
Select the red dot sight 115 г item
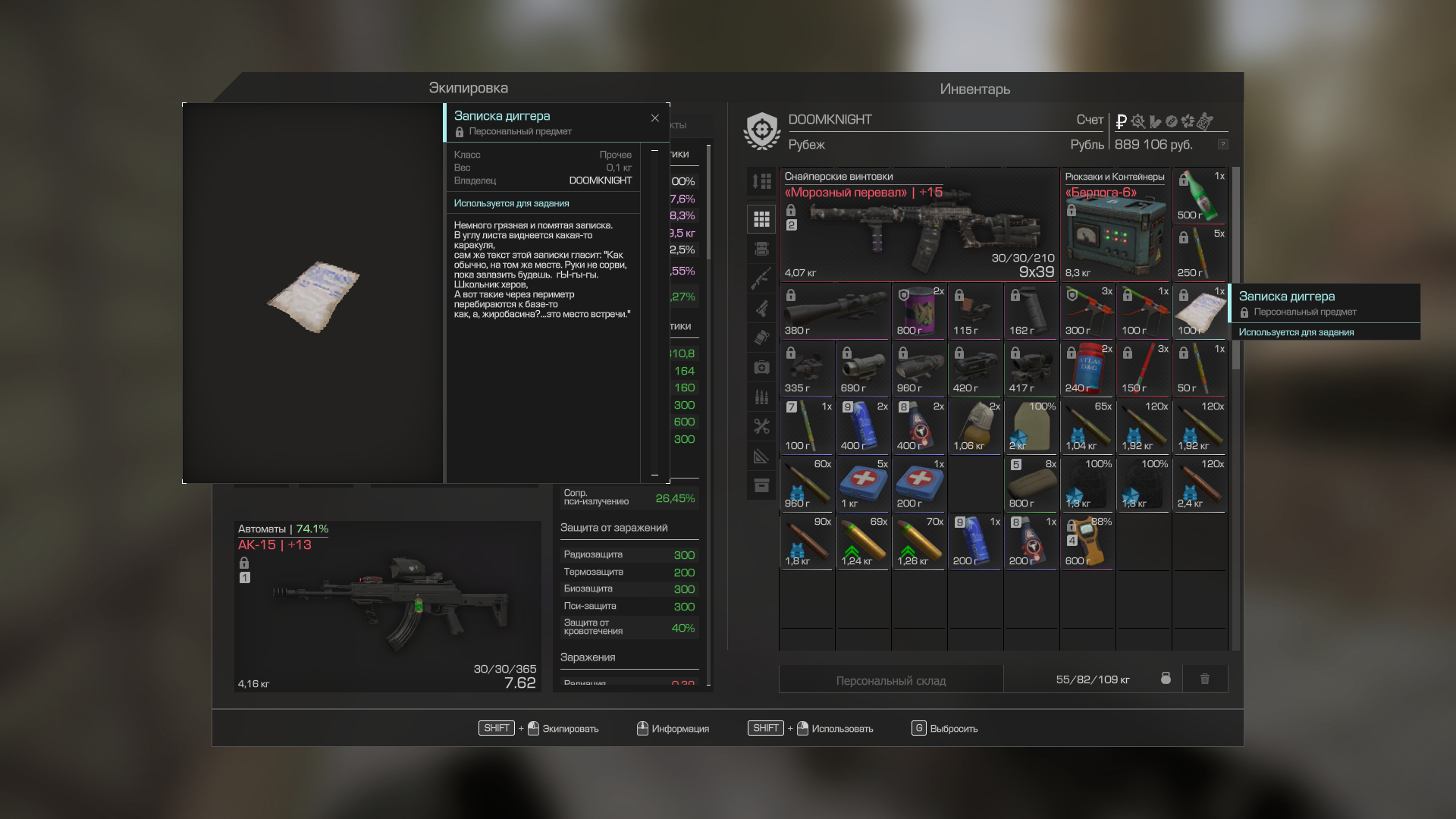[x=975, y=311]
